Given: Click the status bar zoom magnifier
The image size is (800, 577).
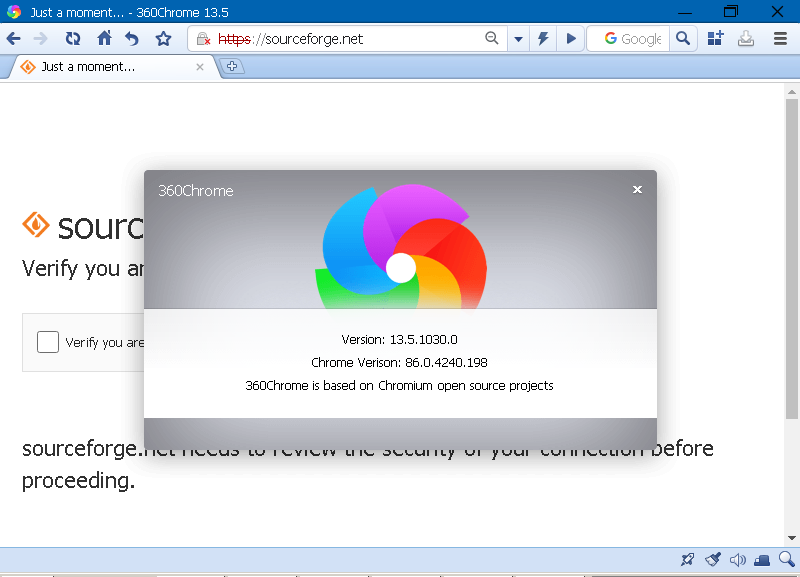Looking at the screenshot, I should tap(787, 559).
